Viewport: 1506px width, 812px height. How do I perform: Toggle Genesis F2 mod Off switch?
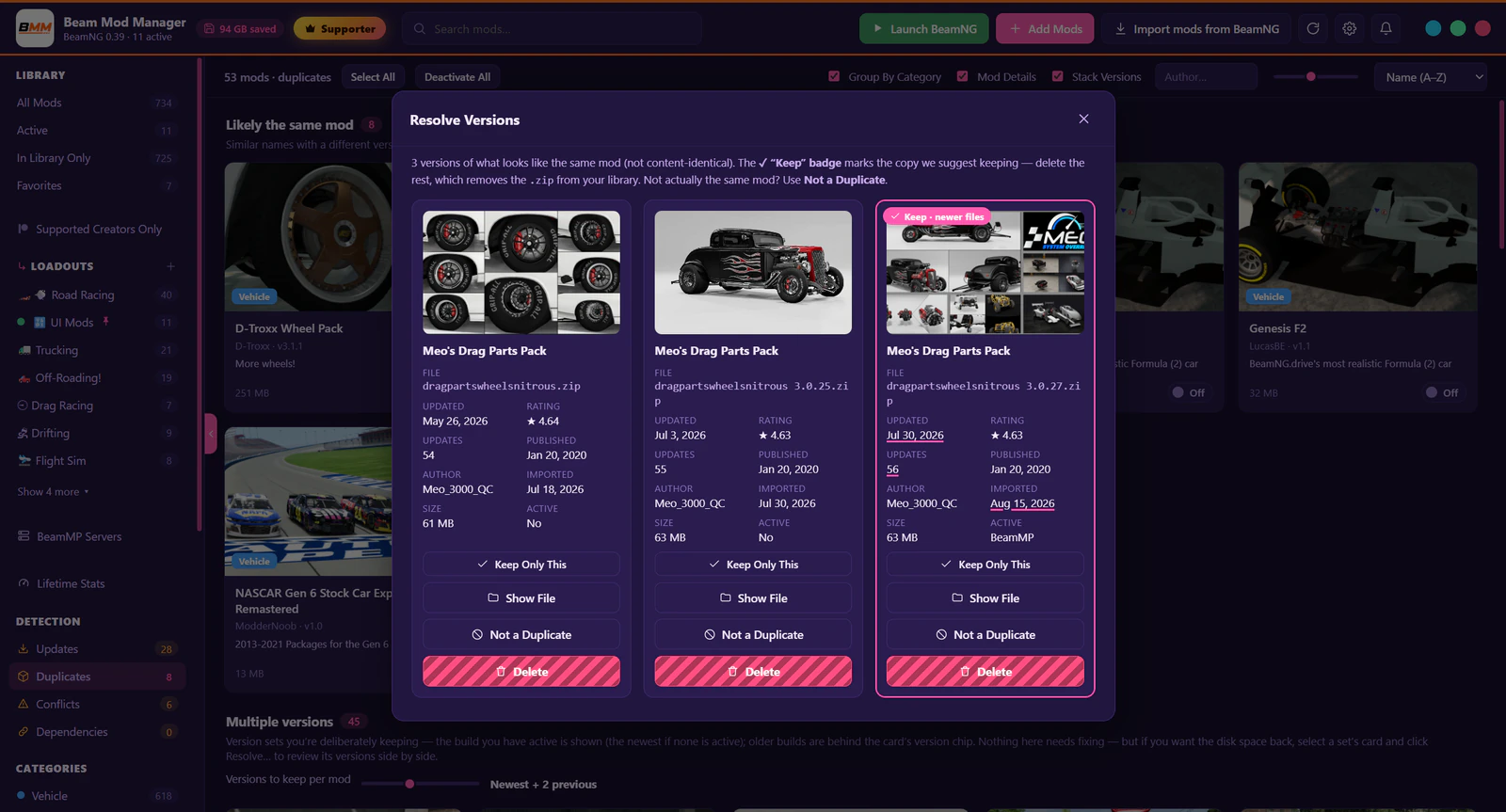coord(1441,392)
